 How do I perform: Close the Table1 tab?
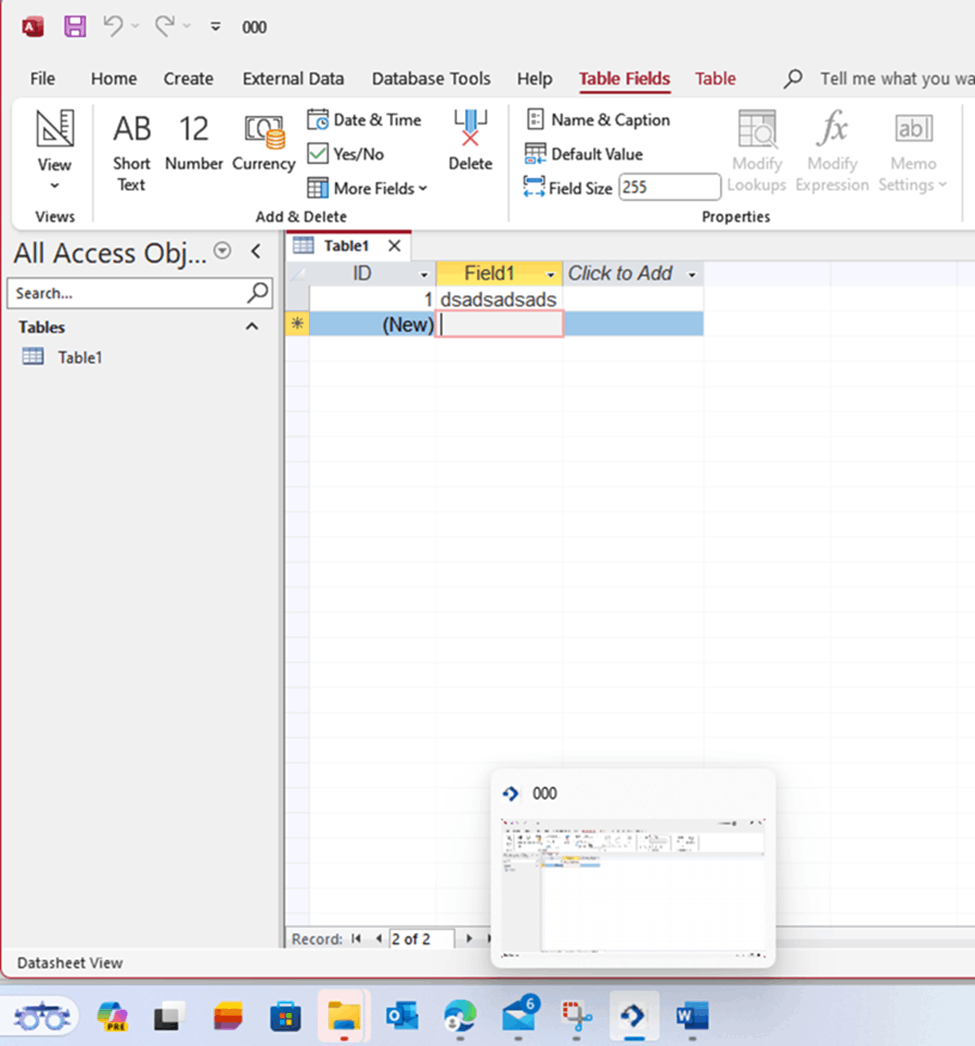click(395, 245)
